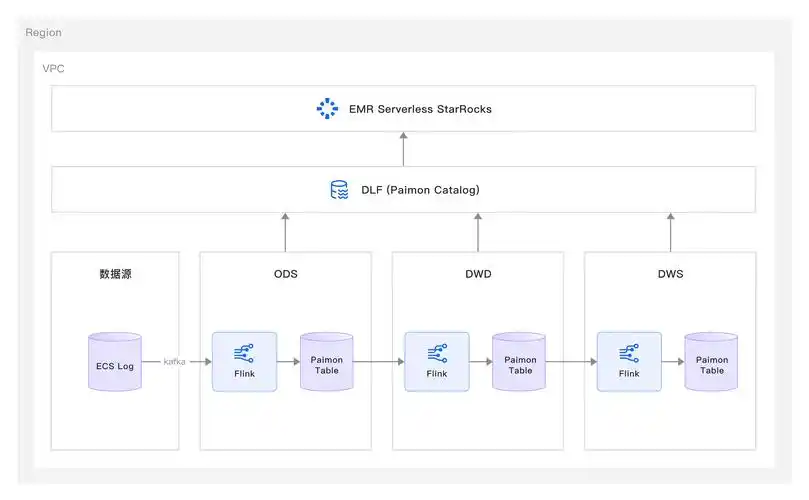Select the 数据源 section title

(115, 274)
